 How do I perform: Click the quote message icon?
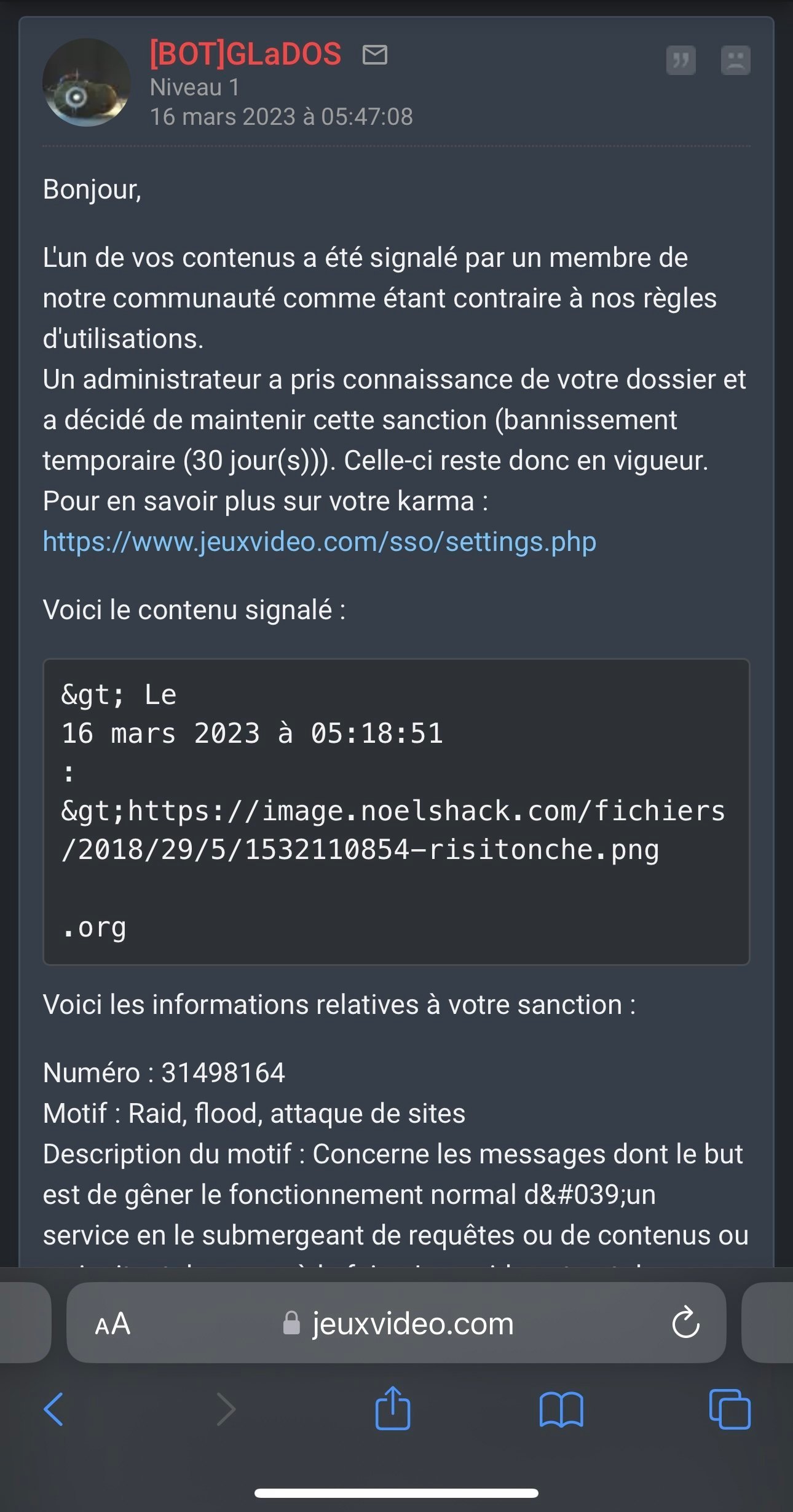tap(681, 60)
